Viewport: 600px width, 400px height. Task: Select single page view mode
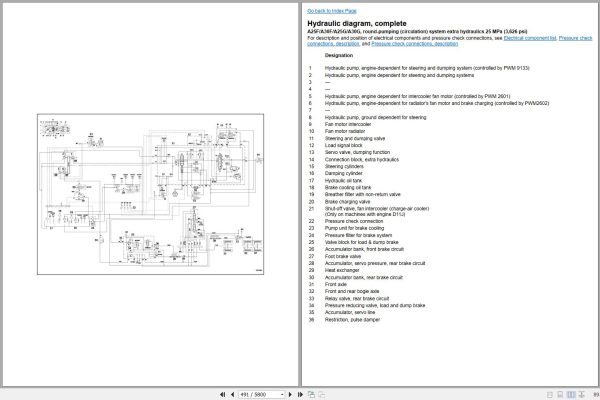tap(550, 394)
